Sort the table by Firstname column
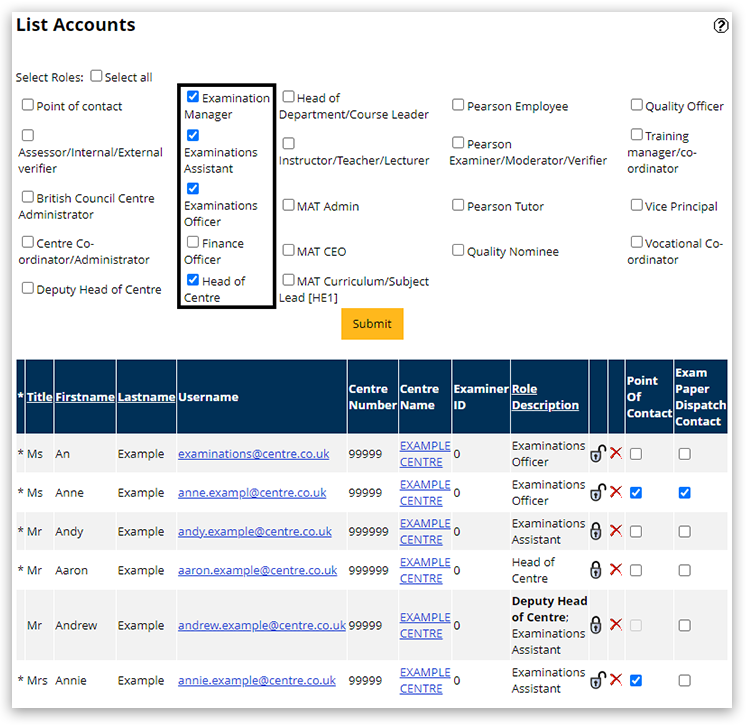This screenshot has height=726, width=750. [84, 397]
